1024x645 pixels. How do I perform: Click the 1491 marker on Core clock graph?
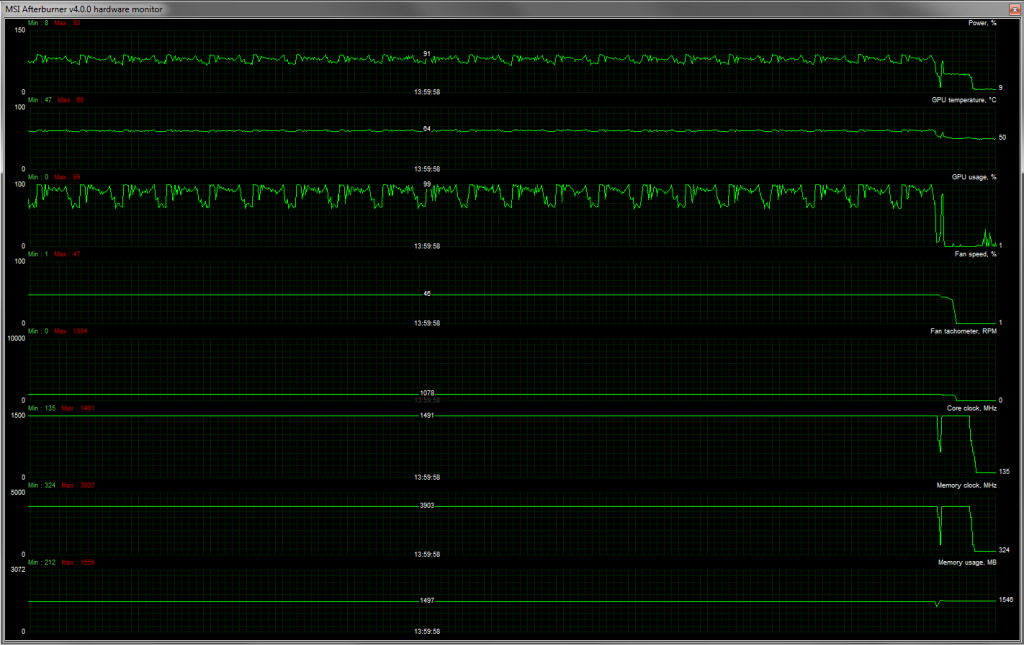click(x=427, y=415)
